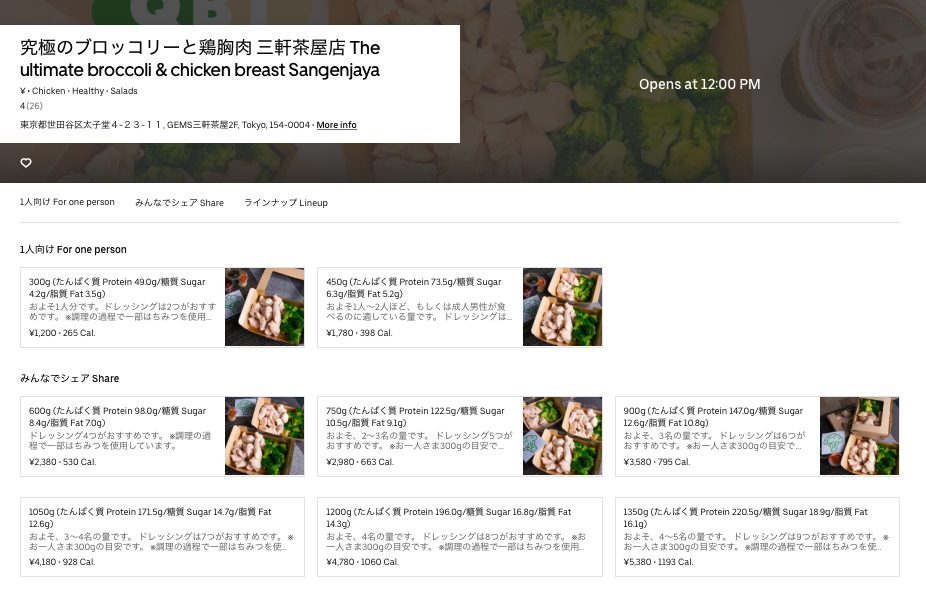Screen dimensions: 926x589
Task: Click the 600g item description text
Action: (120, 440)
